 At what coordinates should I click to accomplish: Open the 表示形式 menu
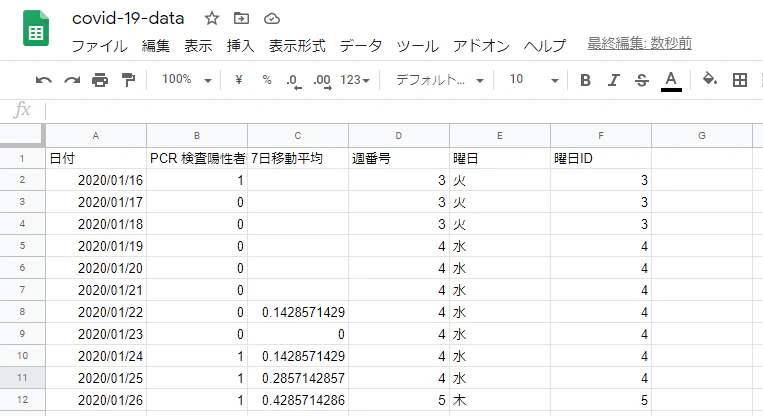[x=297, y=46]
